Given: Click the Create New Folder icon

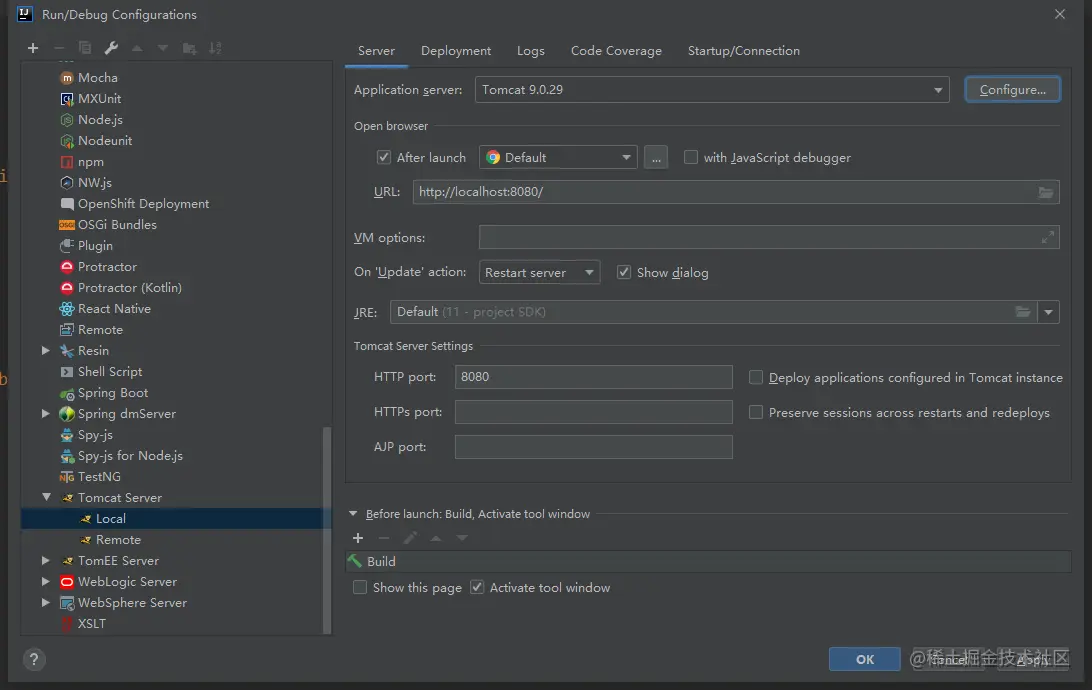Looking at the screenshot, I should [189, 48].
